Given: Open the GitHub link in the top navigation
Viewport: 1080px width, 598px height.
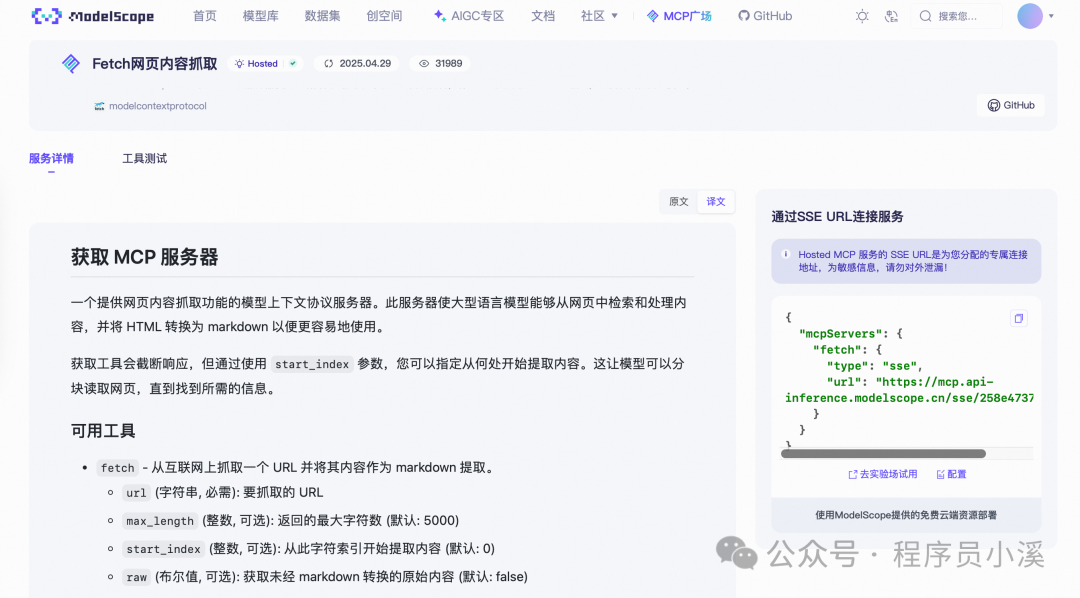Looking at the screenshot, I should click(x=765, y=16).
